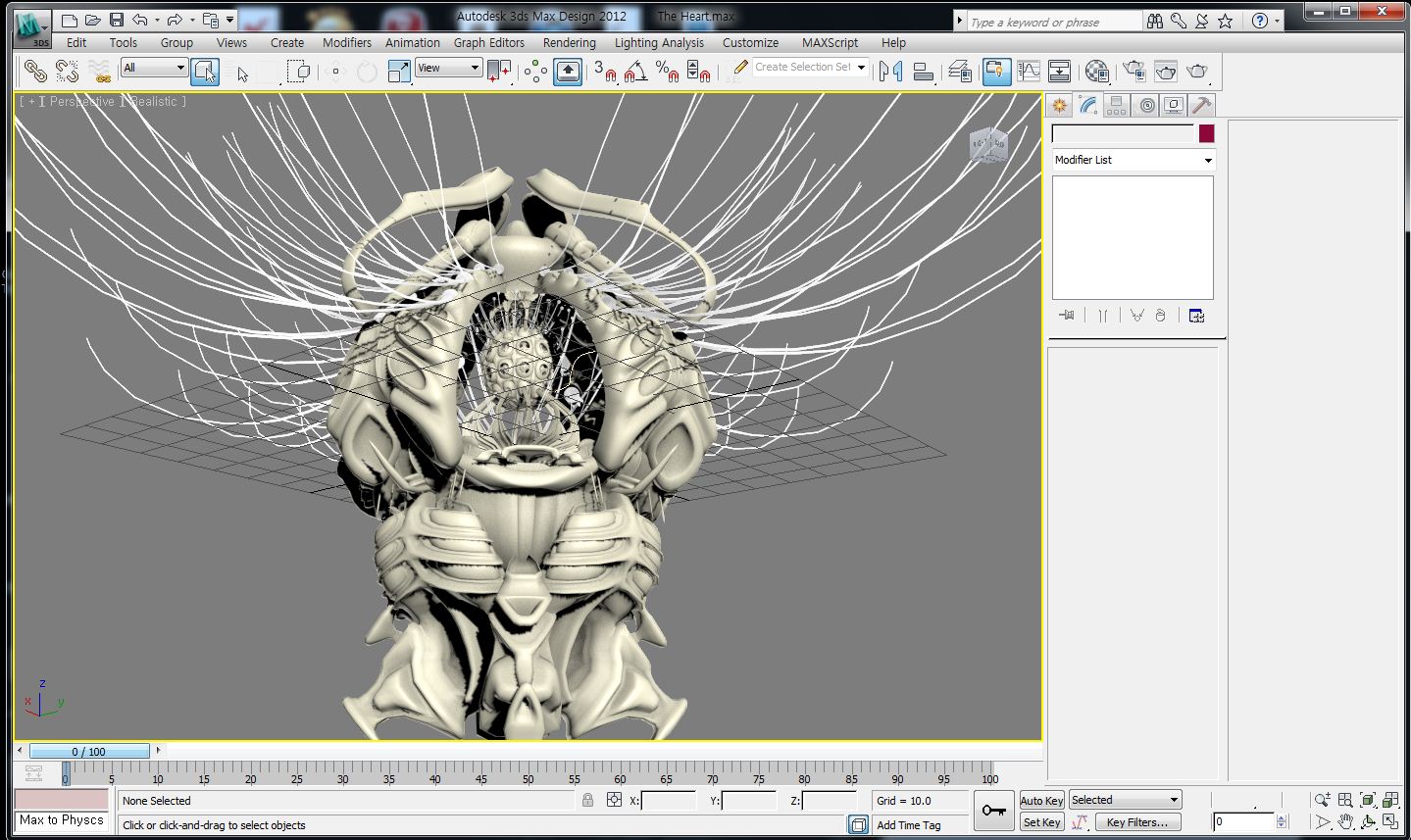Select the Select and Link tool

[x=35, y=71]
